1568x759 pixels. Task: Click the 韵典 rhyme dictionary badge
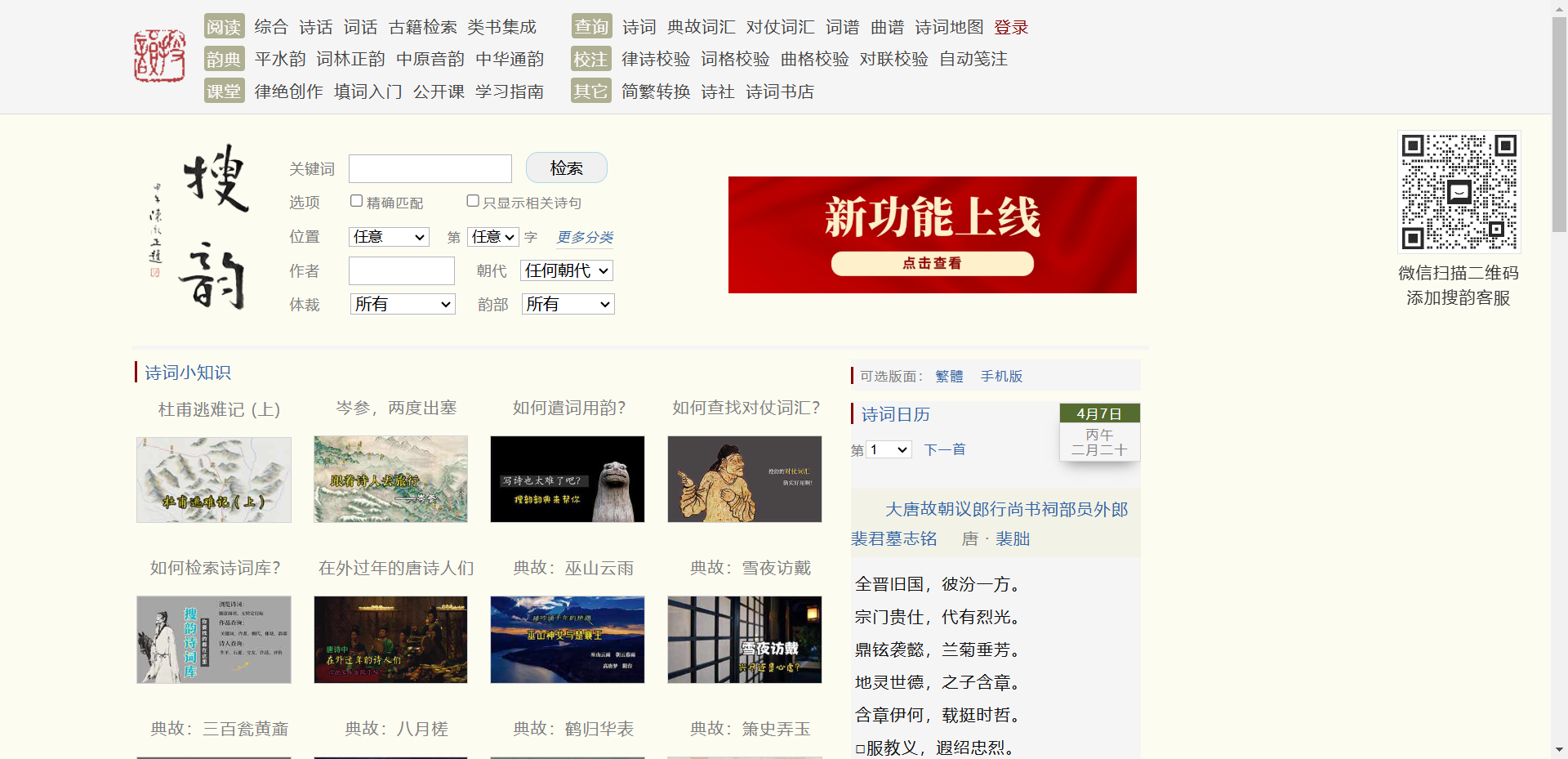(x=223, y=58)
